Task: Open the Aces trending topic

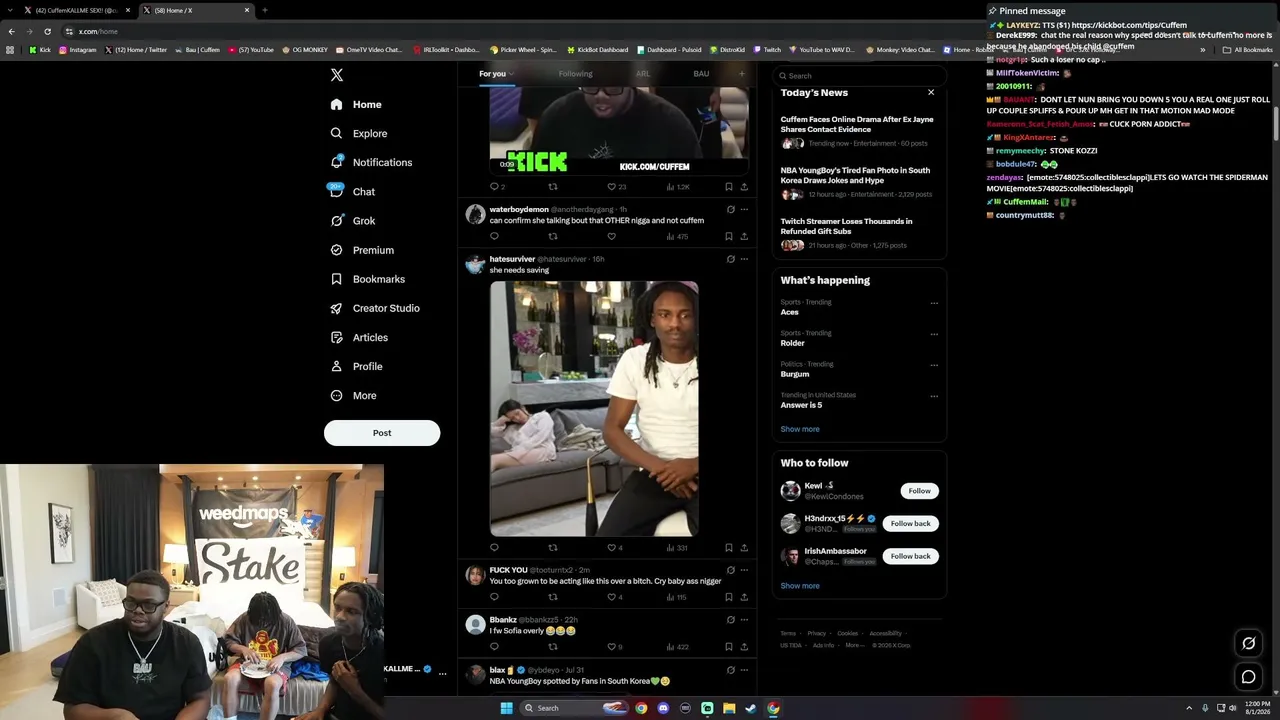Action: point(790,312)
